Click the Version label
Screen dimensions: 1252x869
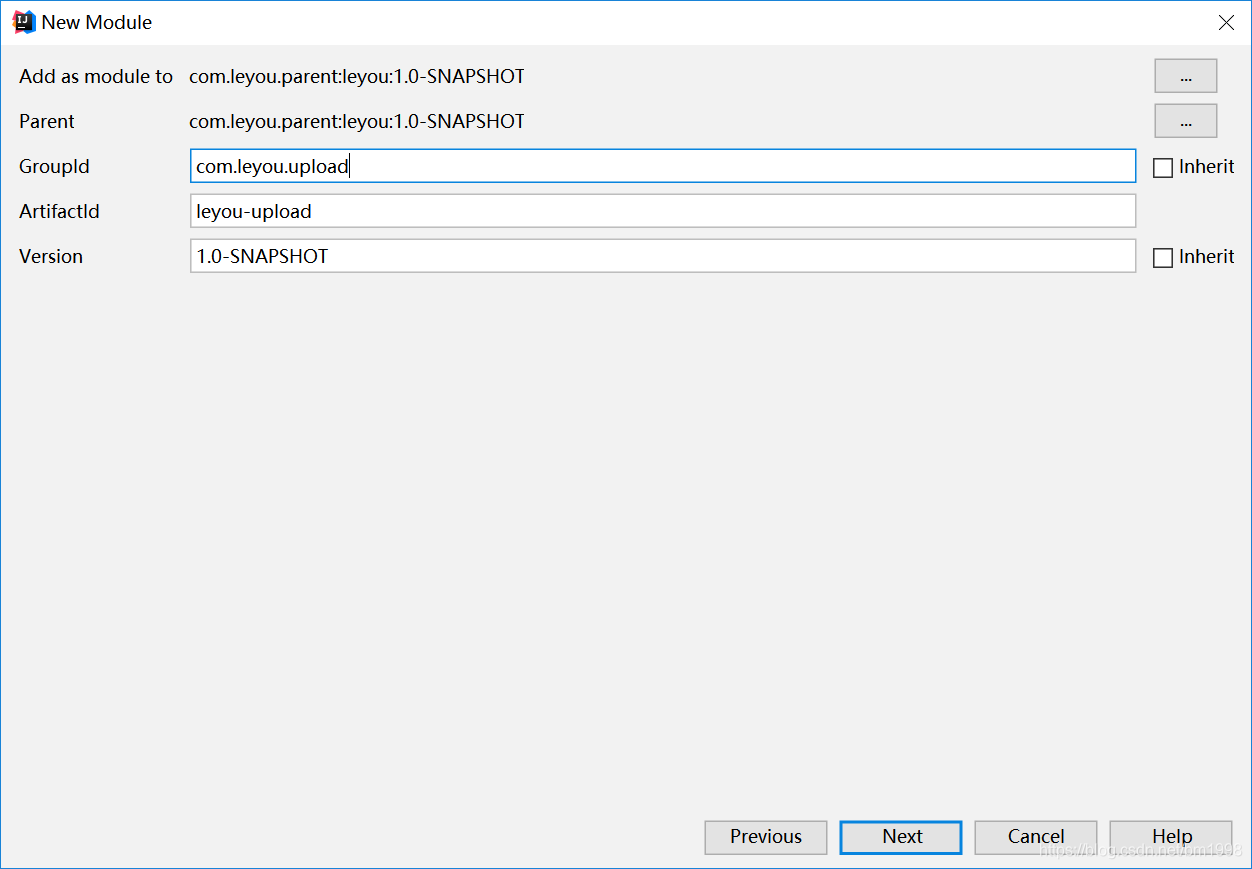point(51,256)
